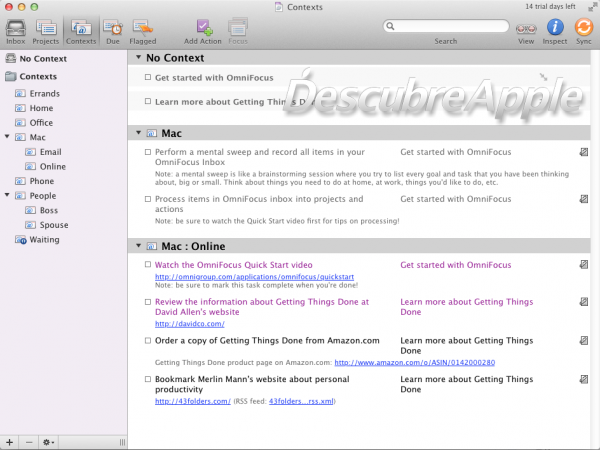Open note icon for Bookmark Merlin Mann action
This screenshot has width=600, height=450.
(584, 379)
